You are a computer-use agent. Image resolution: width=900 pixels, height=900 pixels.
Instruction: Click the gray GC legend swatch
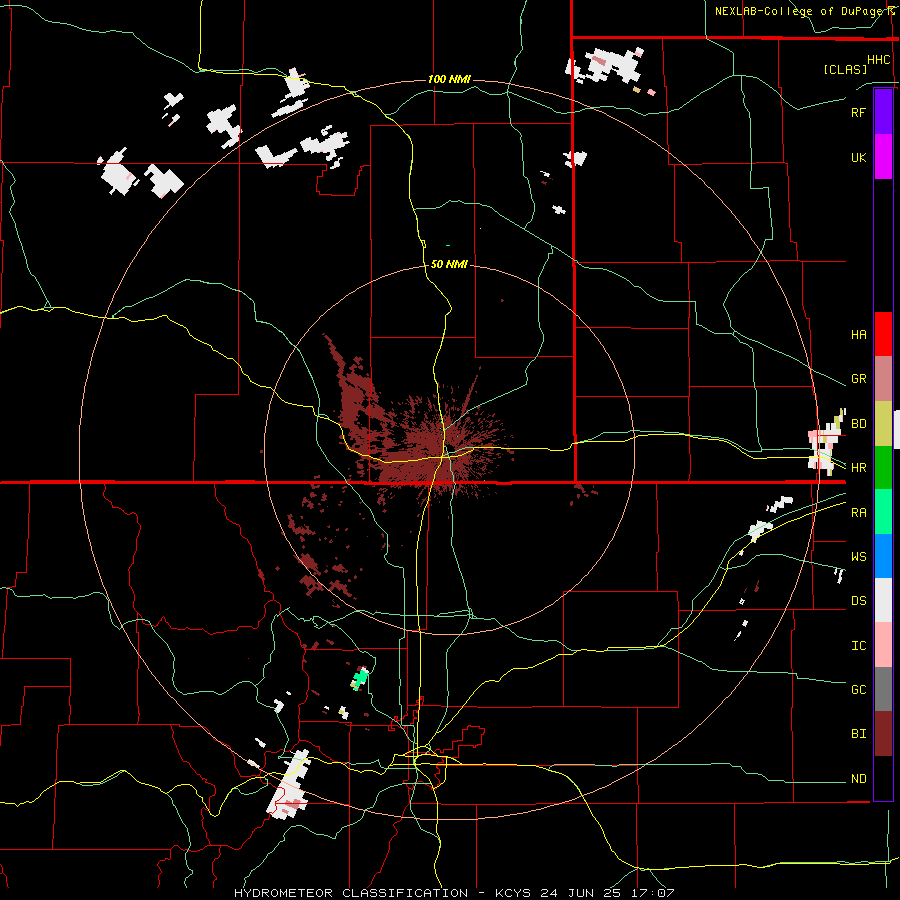coord(883,689)
